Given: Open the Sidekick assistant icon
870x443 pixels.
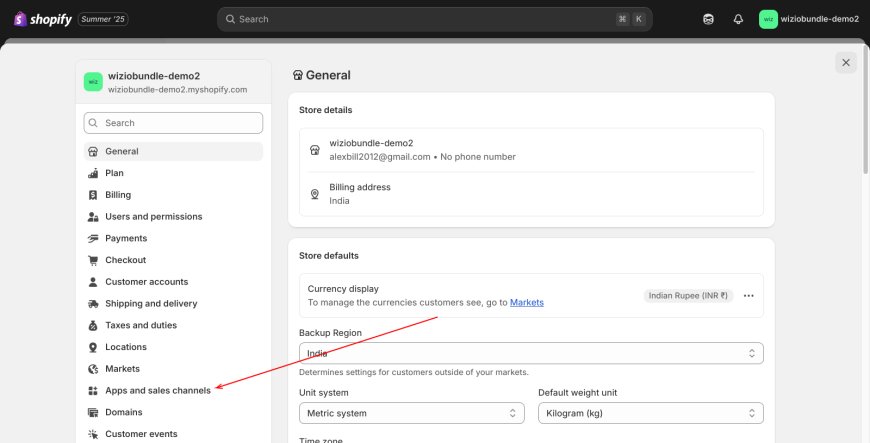Looking at the screenshot, I should [x=708, y=19].
